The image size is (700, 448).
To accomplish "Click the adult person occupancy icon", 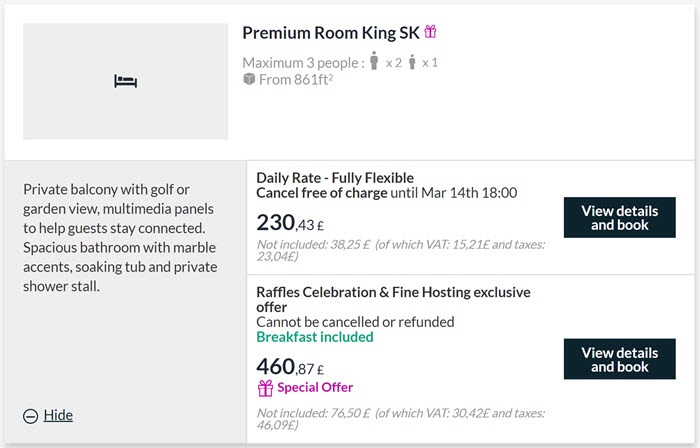I will click(374, 61).
